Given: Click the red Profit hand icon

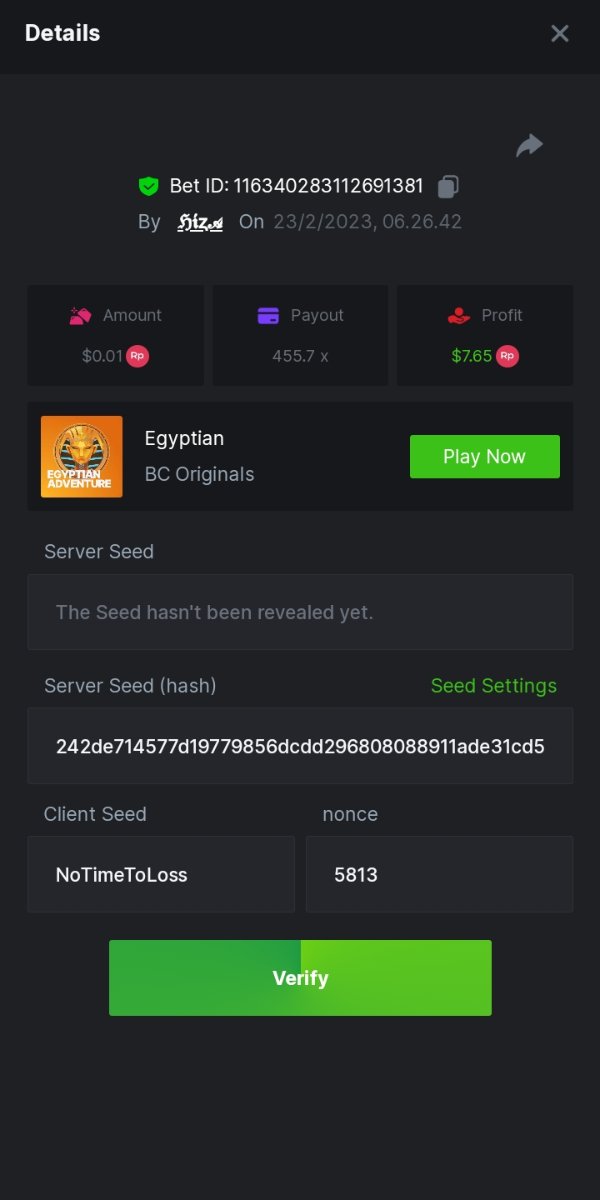Looking at the screenshot, I should click(x=458, y=316).
